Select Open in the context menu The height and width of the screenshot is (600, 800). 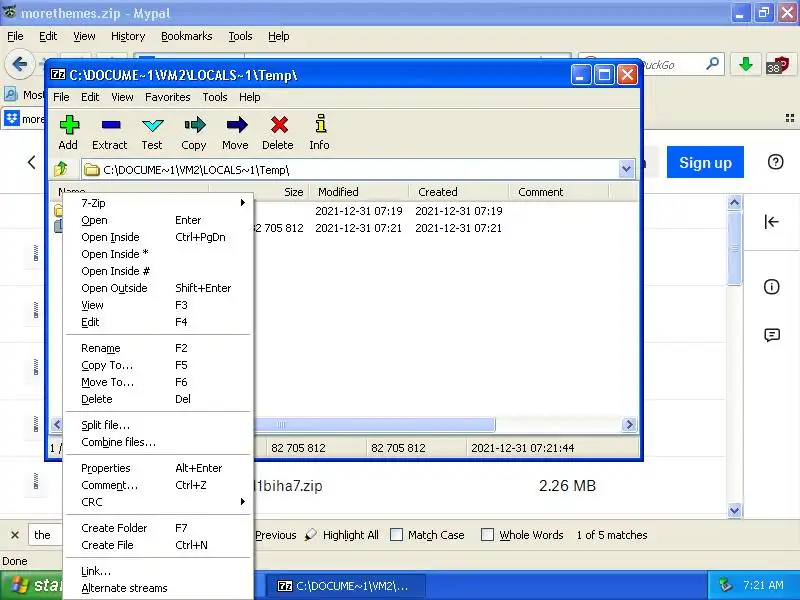(x=158, y=220)
